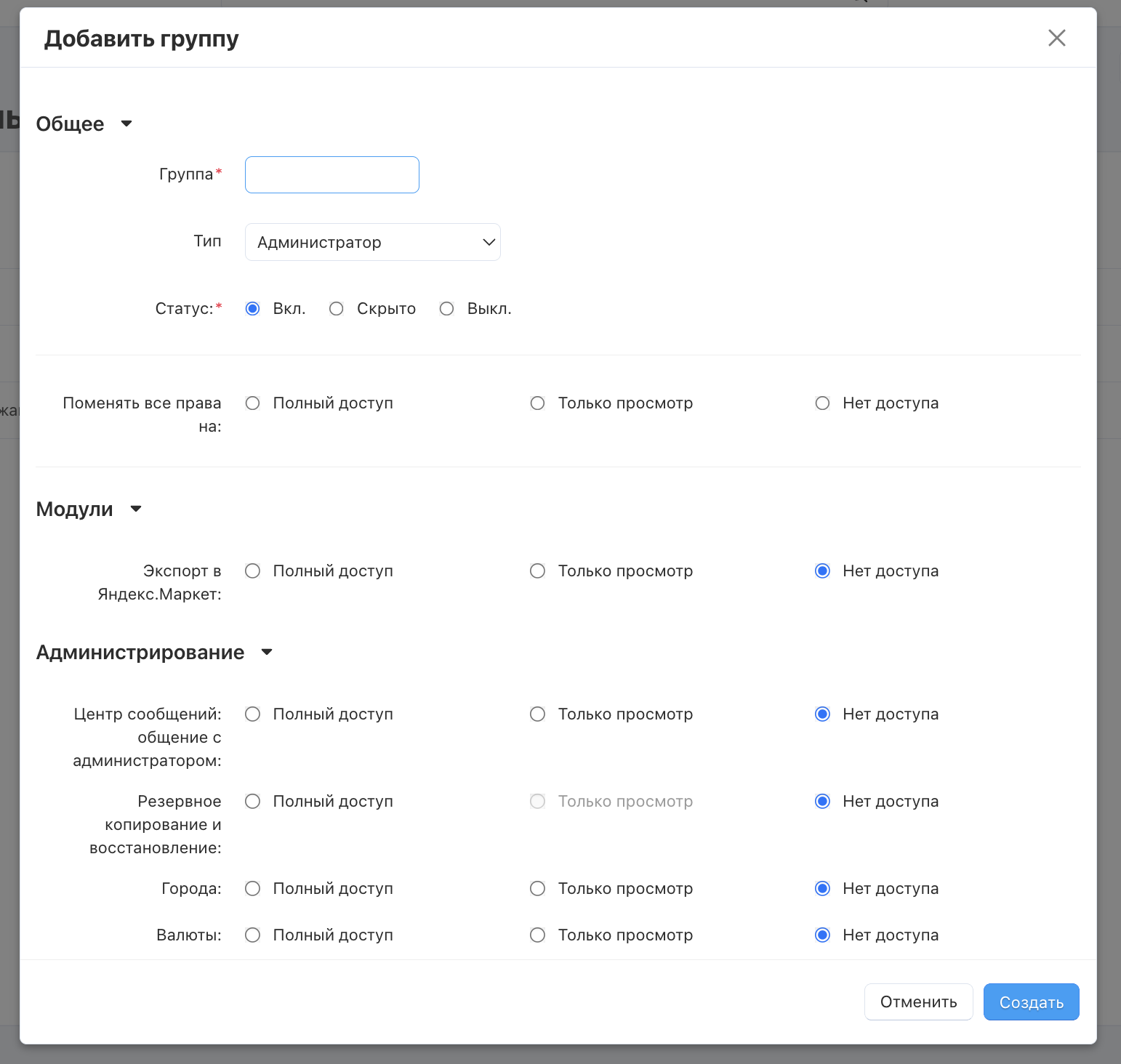This screenshot has height=1064, width=1121.
Task: Choose Полный доступ for Валюты
Action: click(253, 935)
